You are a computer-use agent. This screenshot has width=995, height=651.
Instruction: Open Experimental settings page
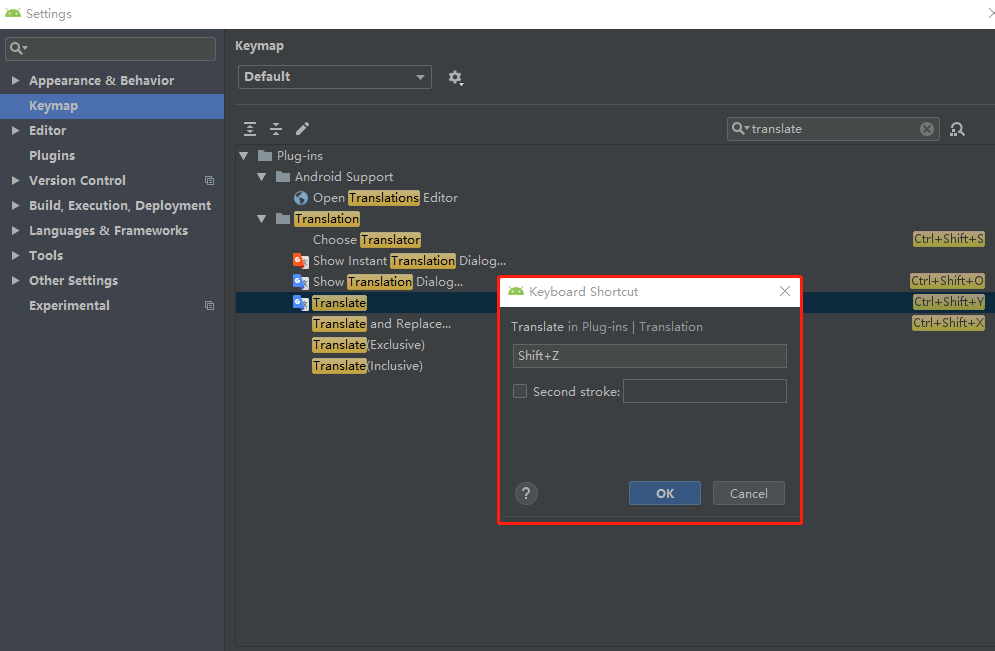click(69, 306)
